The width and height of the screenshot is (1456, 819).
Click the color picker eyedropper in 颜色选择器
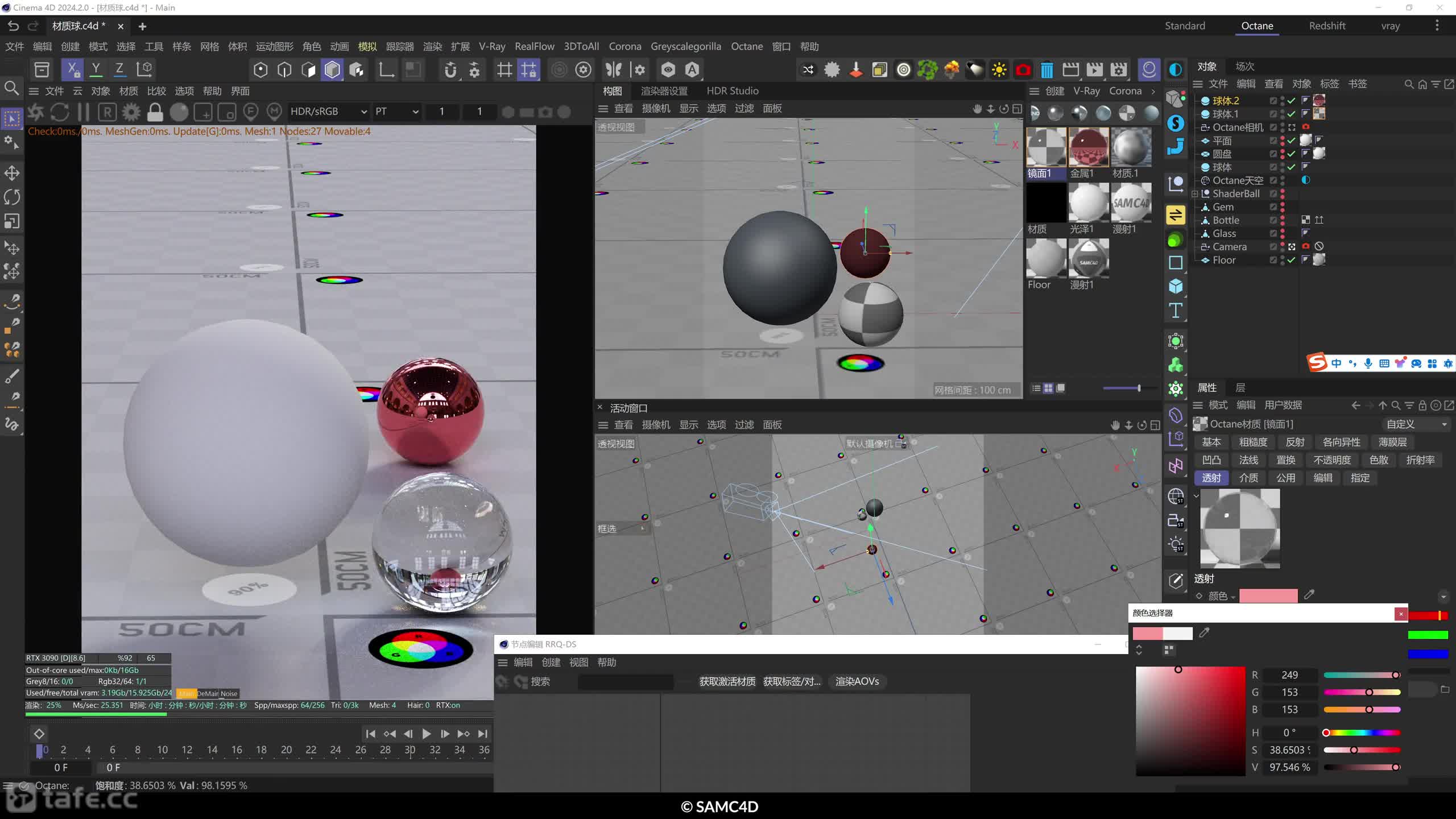pyautogui.click(x=1204, y=632)
